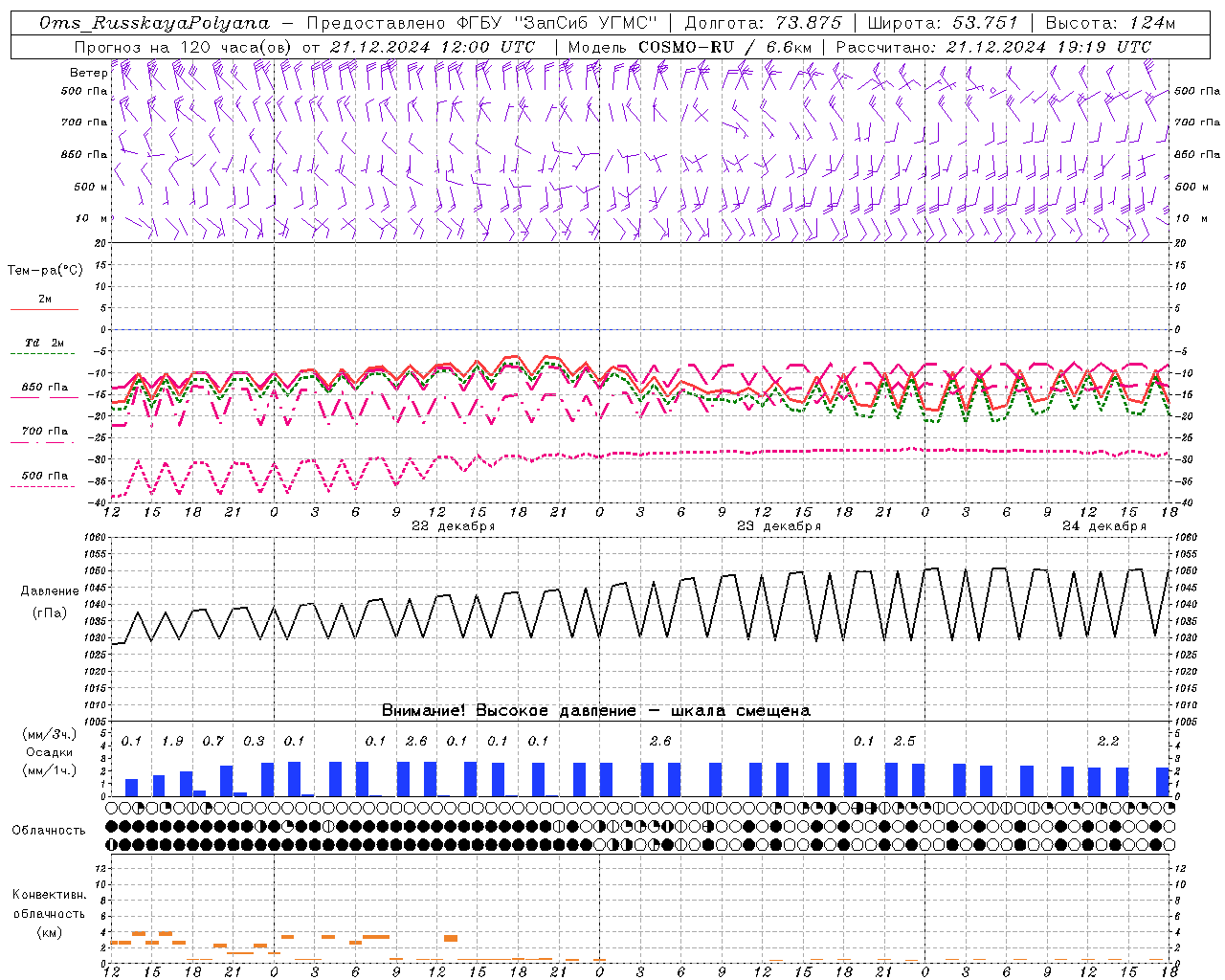Click the '10 м' wind level label on the left
Viewport: 1225px width, 980px height.
[92, 218]
